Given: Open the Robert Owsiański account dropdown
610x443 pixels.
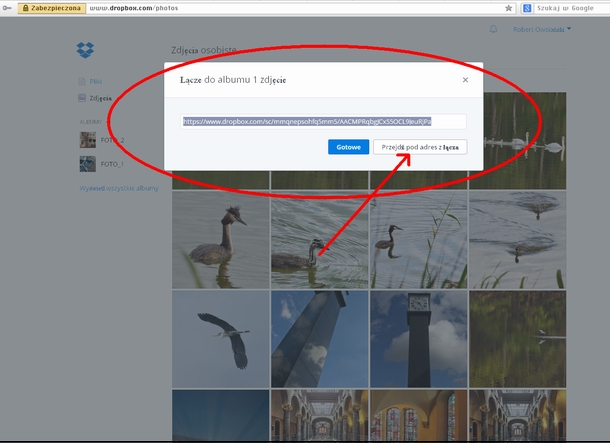Looking at the screenshot, I should (x=542, y=29).
